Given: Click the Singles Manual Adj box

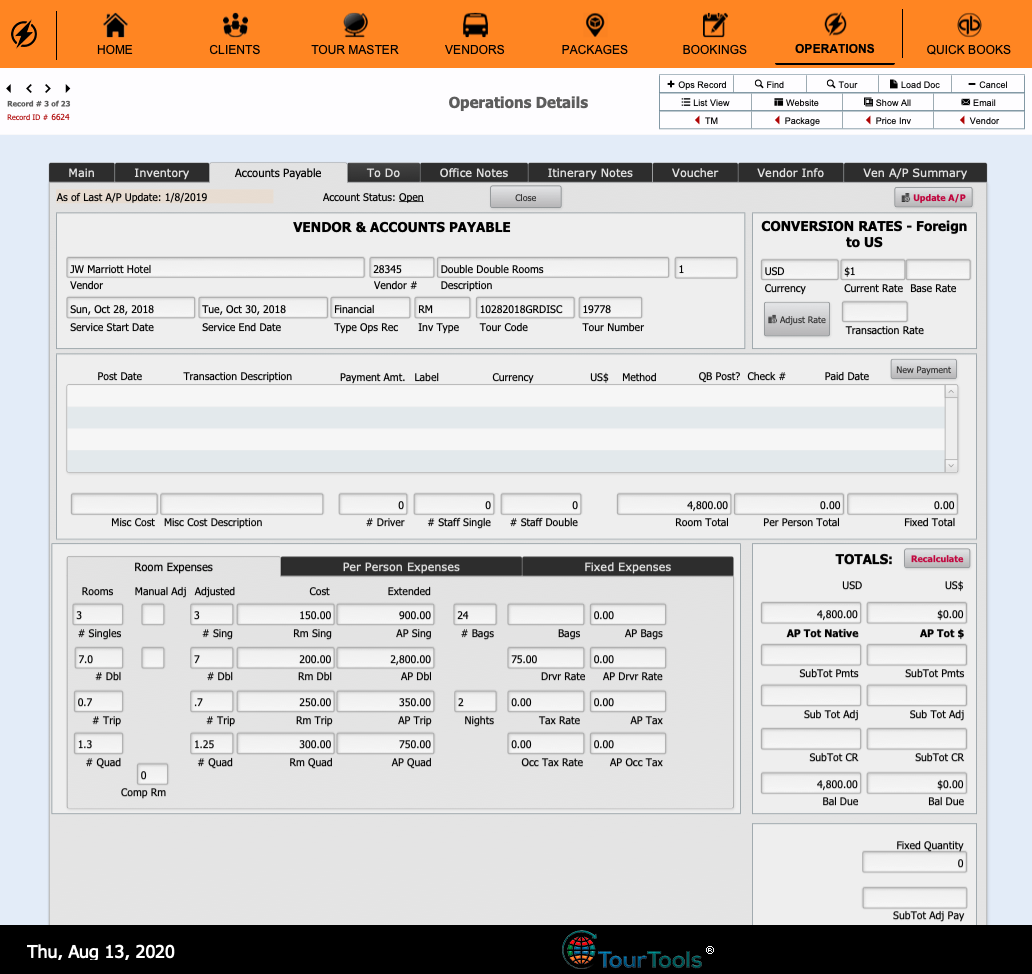Looking at the screenshot, I should coord(153,615).
